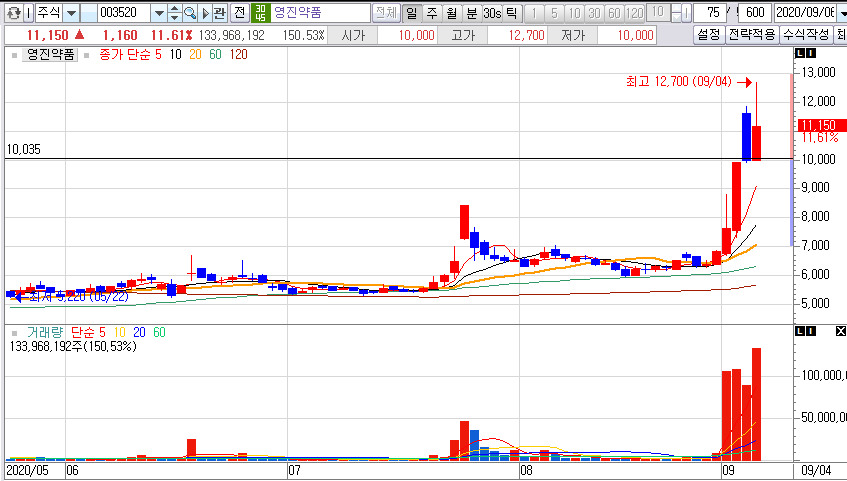Click the 최저 (05/22) low marker
This screenshot has height=481, width=847.
(71, 297)
